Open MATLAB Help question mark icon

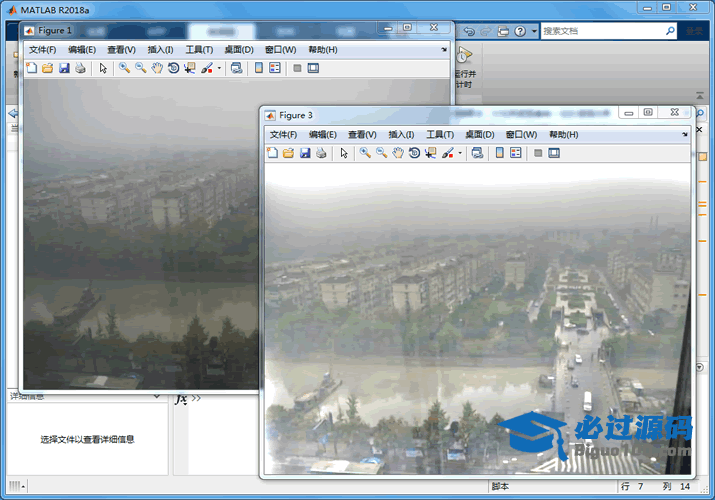[520, 31]
